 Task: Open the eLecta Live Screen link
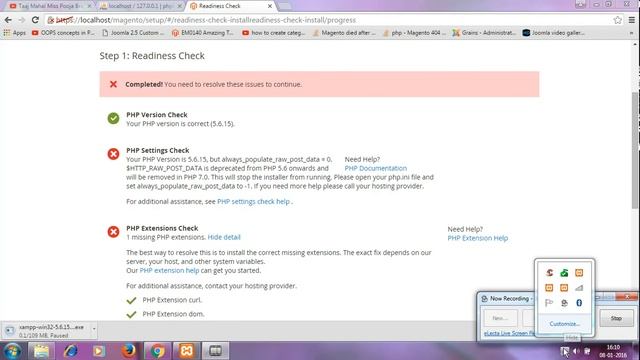pyautogui.click(x=509, y=333)
